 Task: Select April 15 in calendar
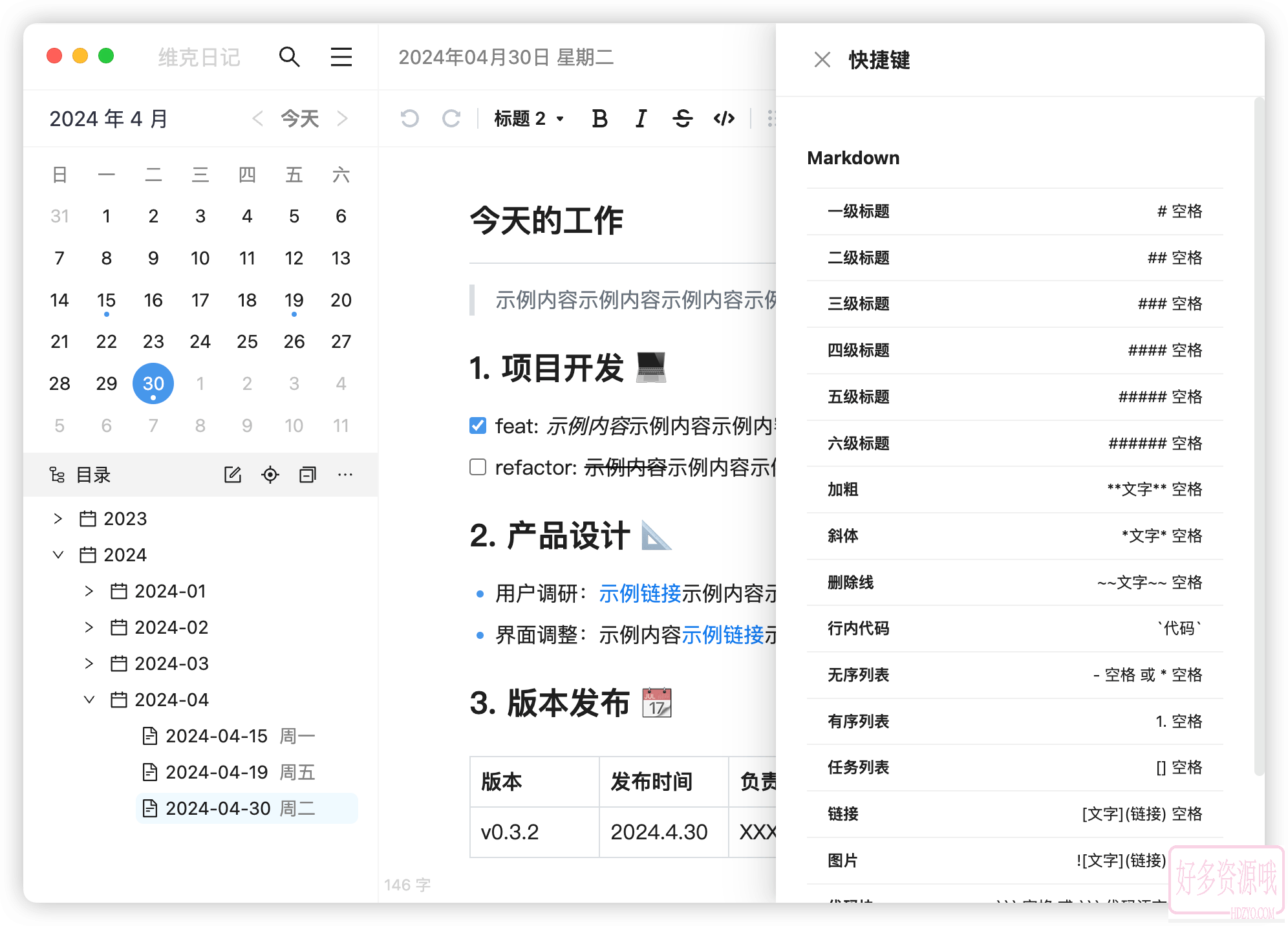[107, 300]
